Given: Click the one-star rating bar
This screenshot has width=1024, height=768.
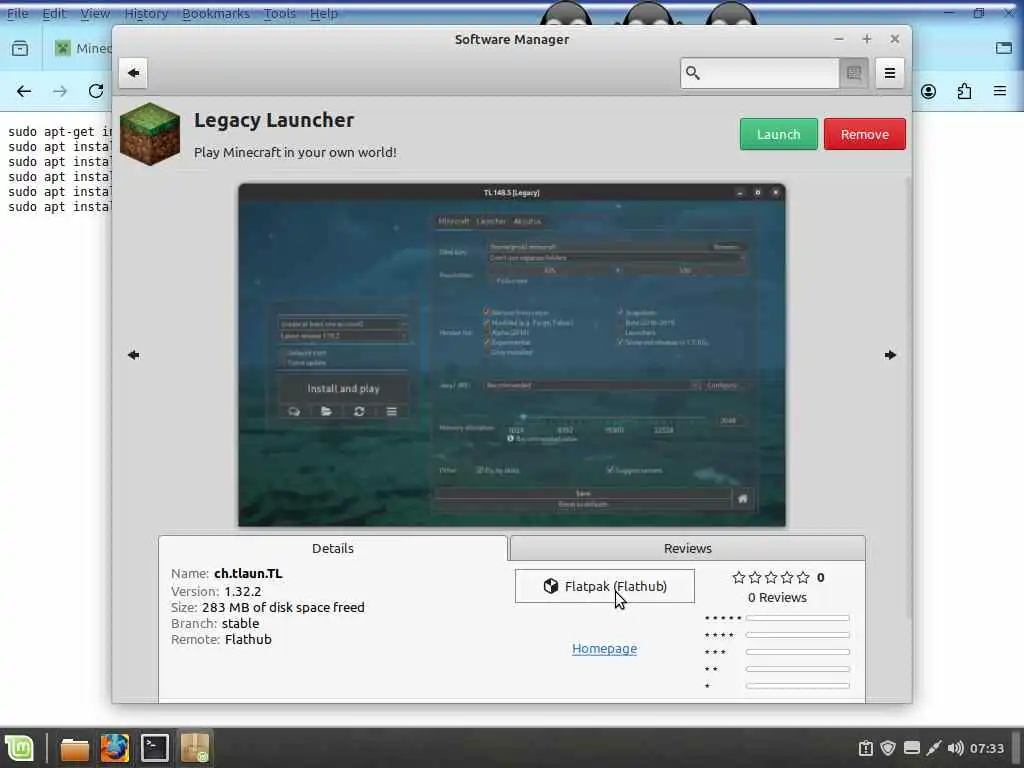Looking at the screenshot, I should [x=797, y=686].
